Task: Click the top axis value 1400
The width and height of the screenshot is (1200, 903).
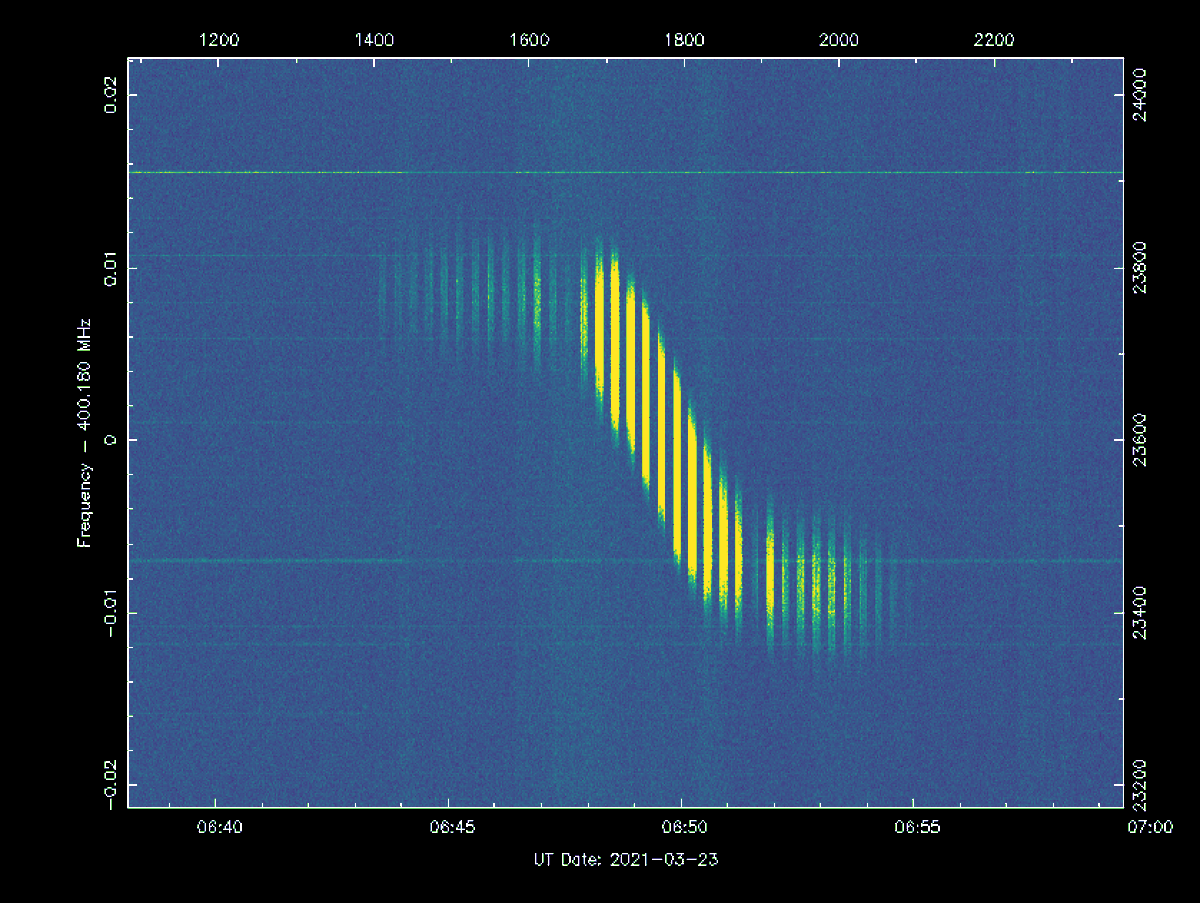Action: (374, 40)
